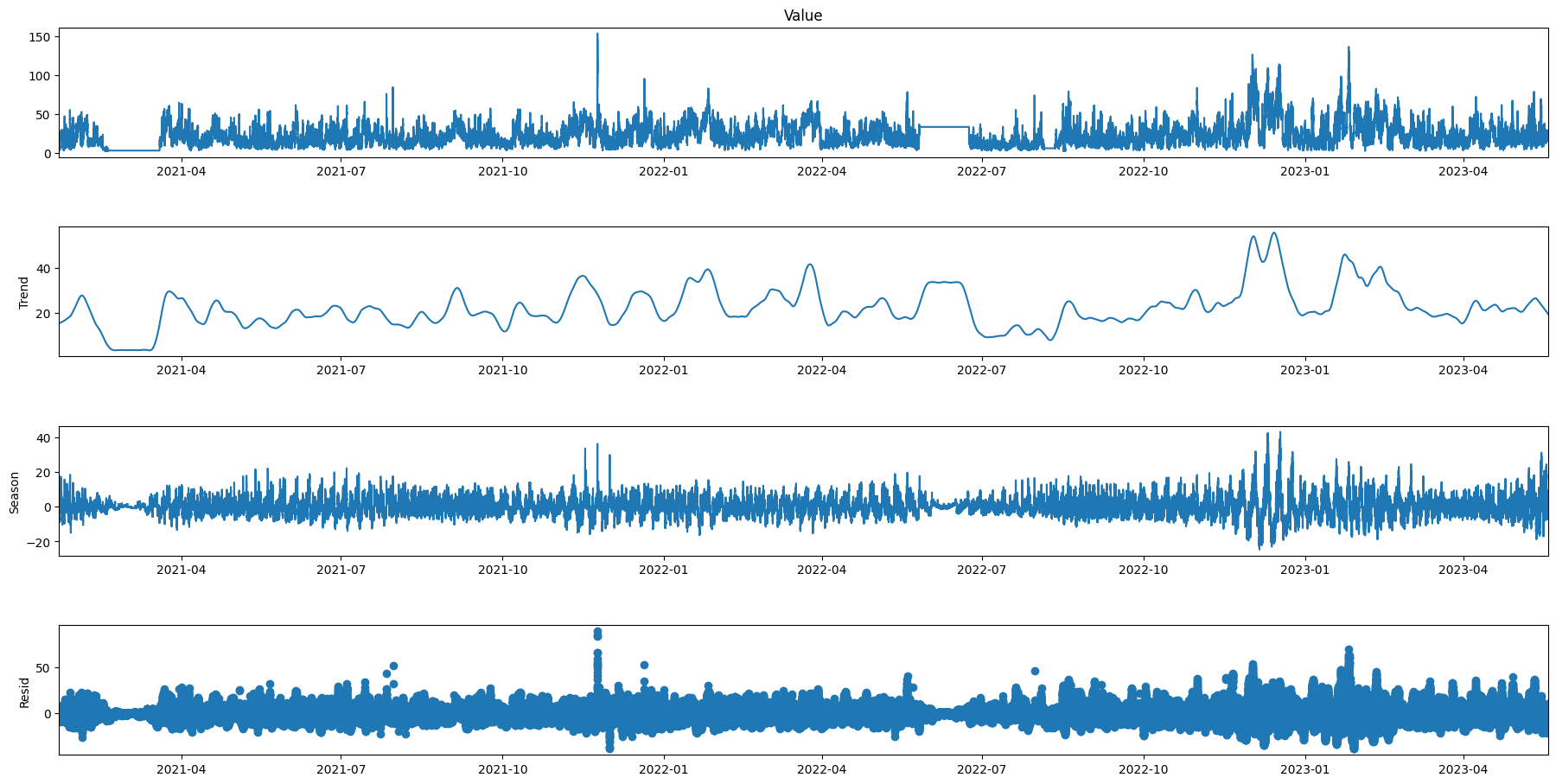Click 2023-04 label under Resid plot
This screenshot has height=784, width=1556.
1464,768
